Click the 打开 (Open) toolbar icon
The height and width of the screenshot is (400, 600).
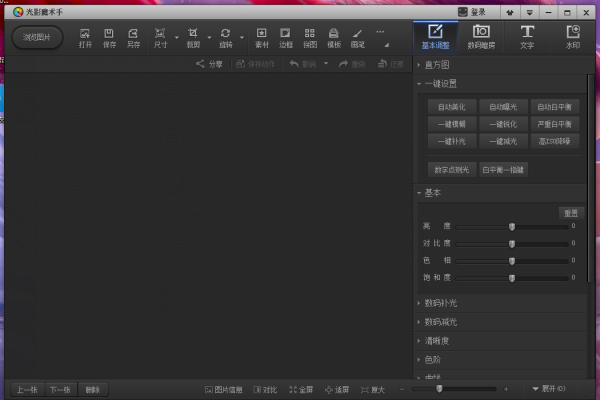[85, 37]
